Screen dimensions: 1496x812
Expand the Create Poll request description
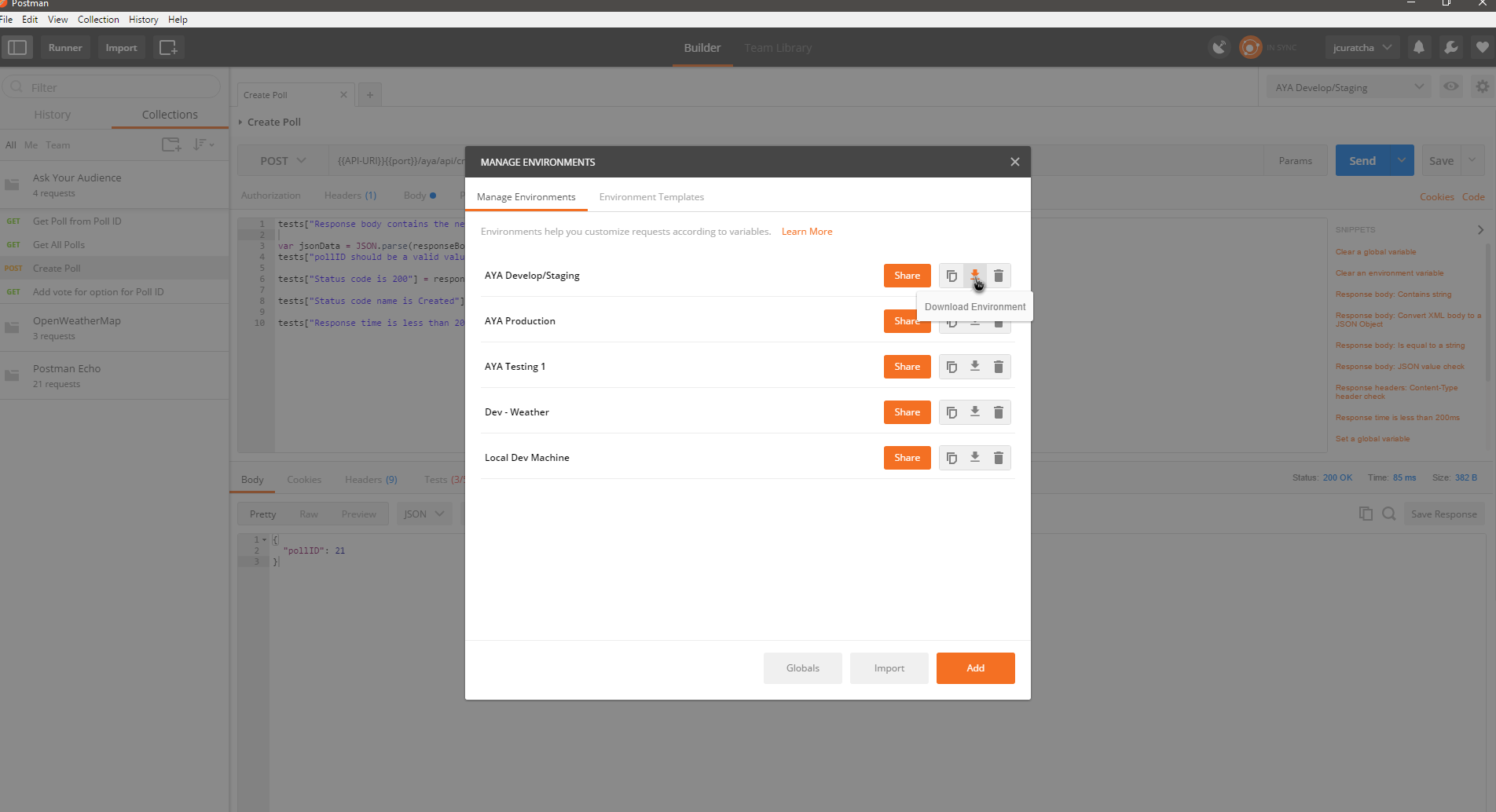(240, 123)
